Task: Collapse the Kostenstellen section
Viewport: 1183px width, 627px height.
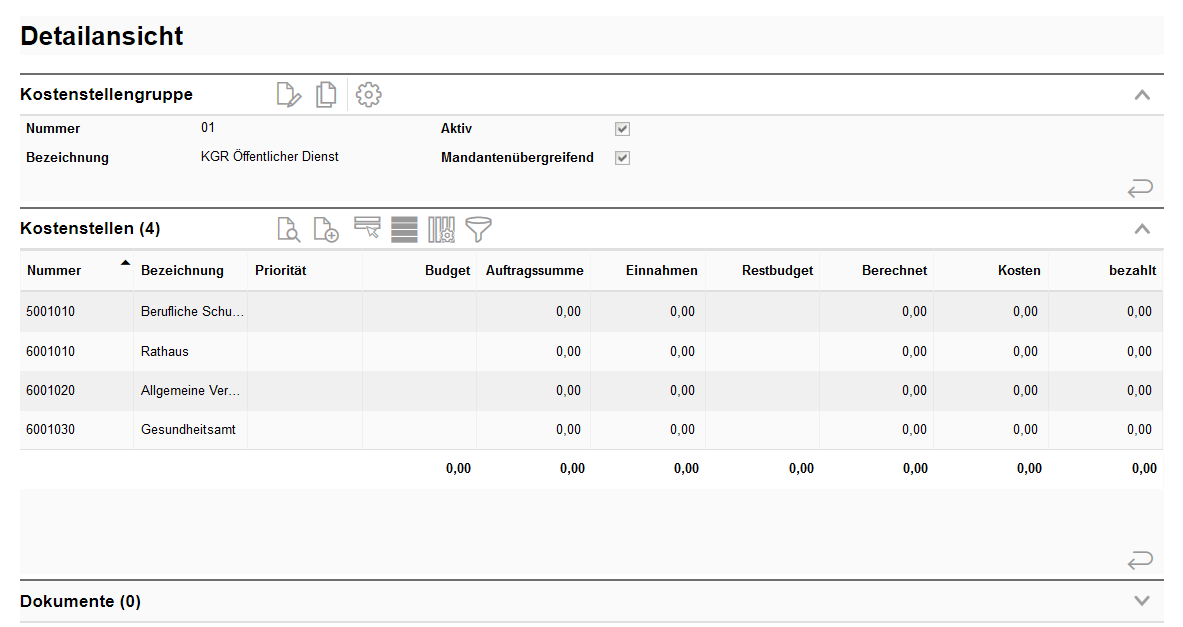Action: coord(1142,229)
